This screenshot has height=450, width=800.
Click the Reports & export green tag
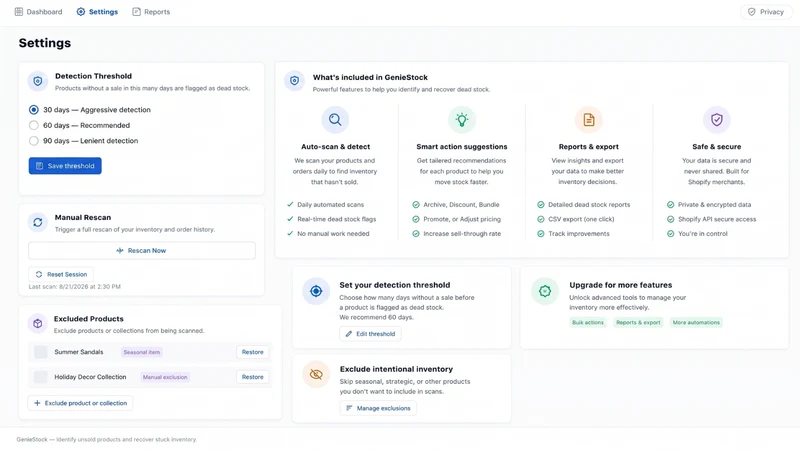point(638,322)
